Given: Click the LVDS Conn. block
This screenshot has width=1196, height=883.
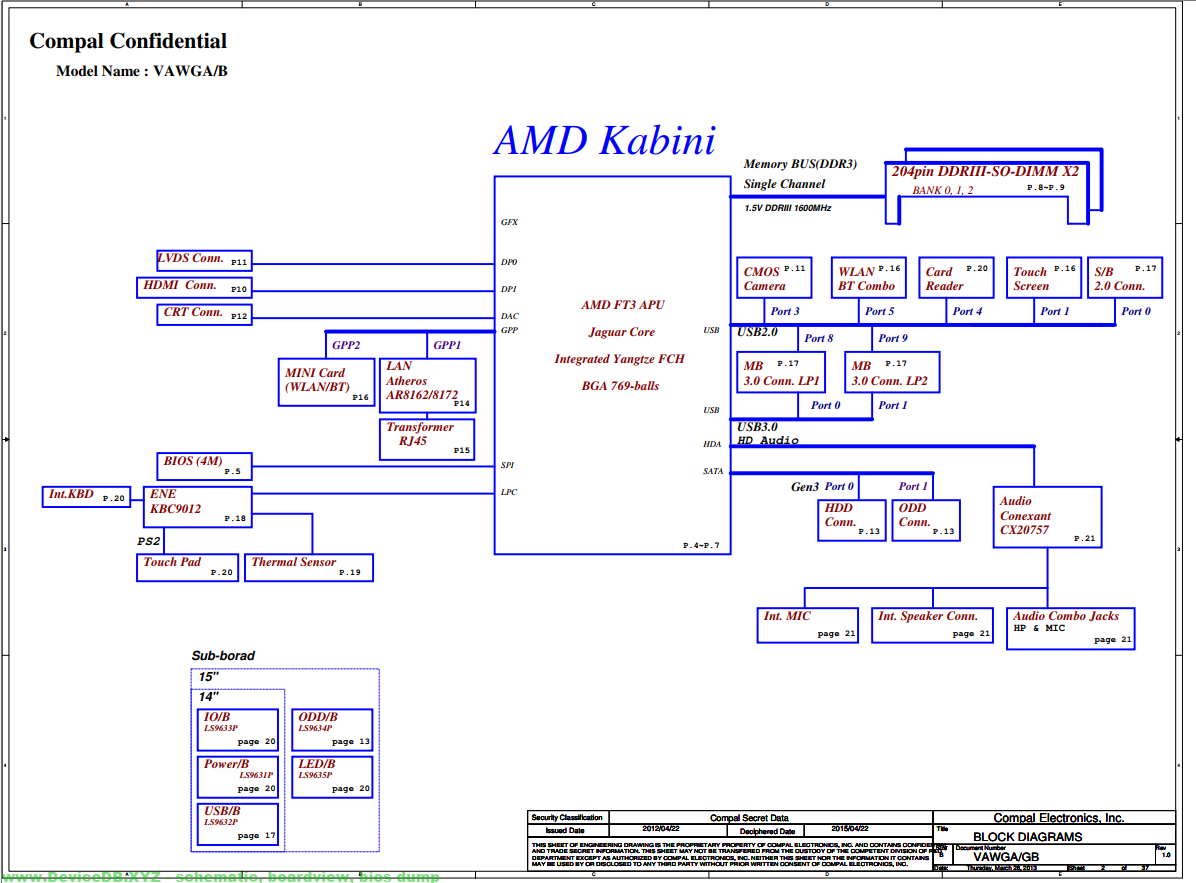Looking at the screenshot, I should tap(204, 260).
